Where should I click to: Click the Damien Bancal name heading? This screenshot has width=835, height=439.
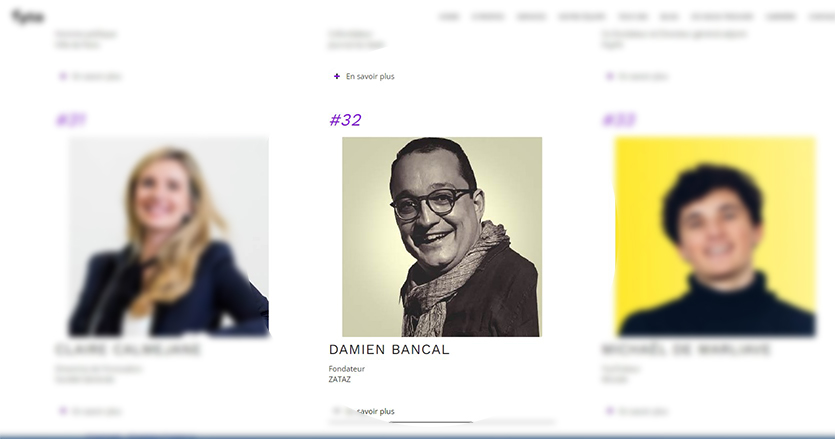pos(389,349)
